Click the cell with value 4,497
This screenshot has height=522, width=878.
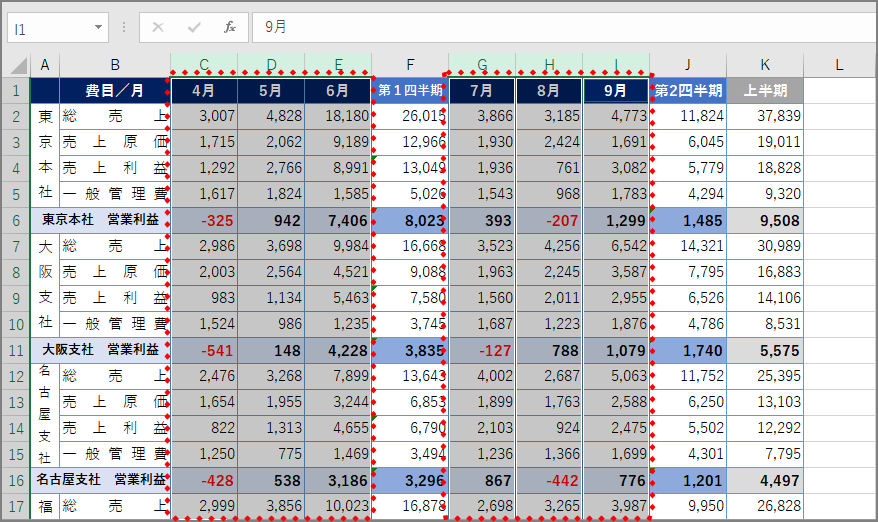pos(765,481)
